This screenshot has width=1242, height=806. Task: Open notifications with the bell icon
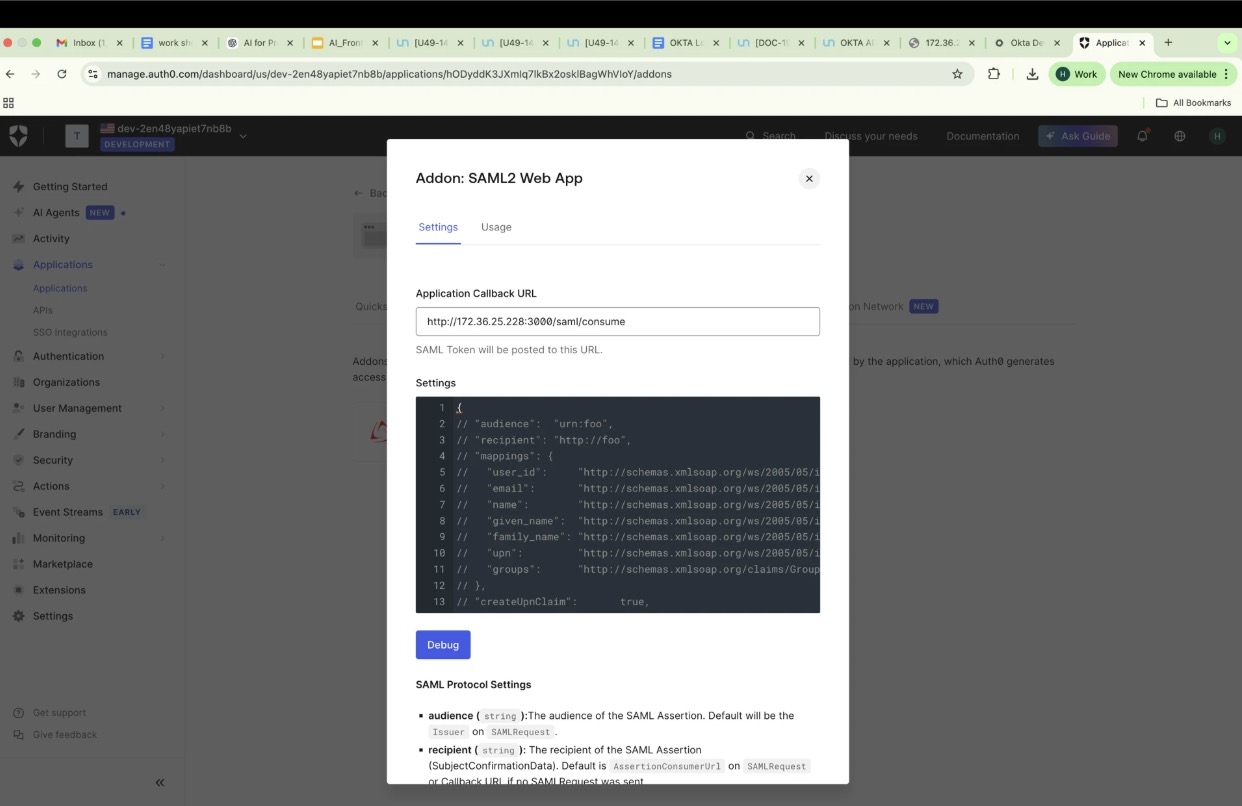tap(1142, 135)
